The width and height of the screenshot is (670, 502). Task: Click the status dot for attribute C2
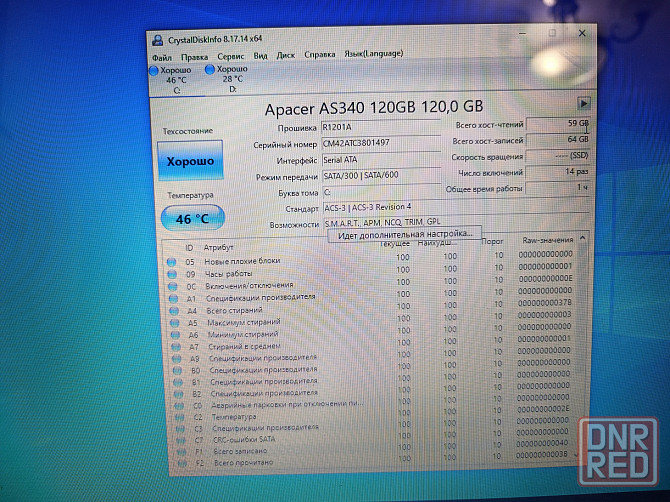[179, 417]
